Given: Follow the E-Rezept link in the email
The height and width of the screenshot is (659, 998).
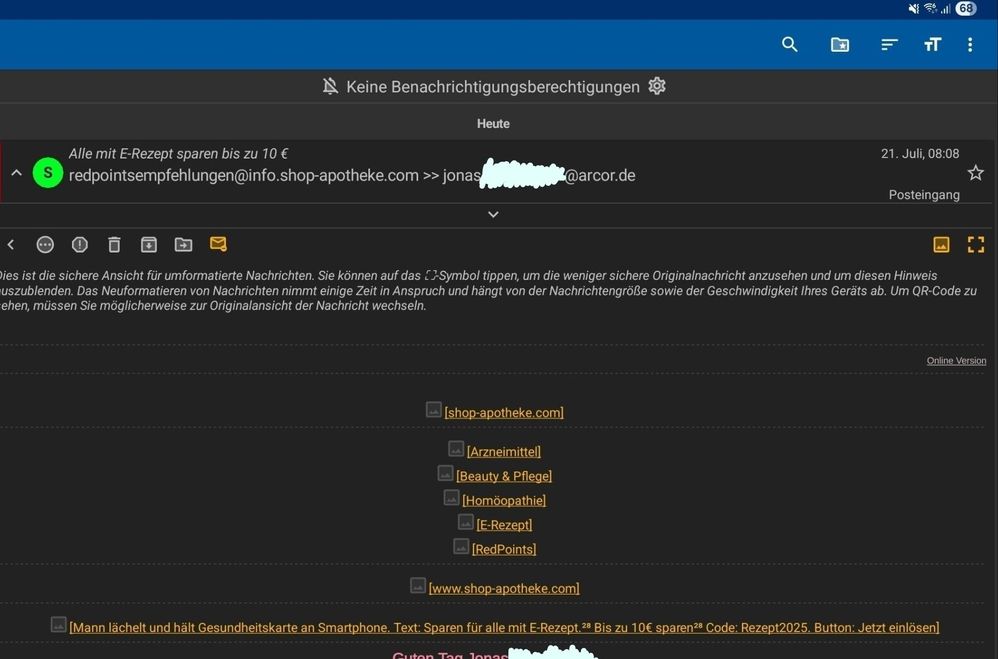Looking at the screenshot, I should 504,524.
